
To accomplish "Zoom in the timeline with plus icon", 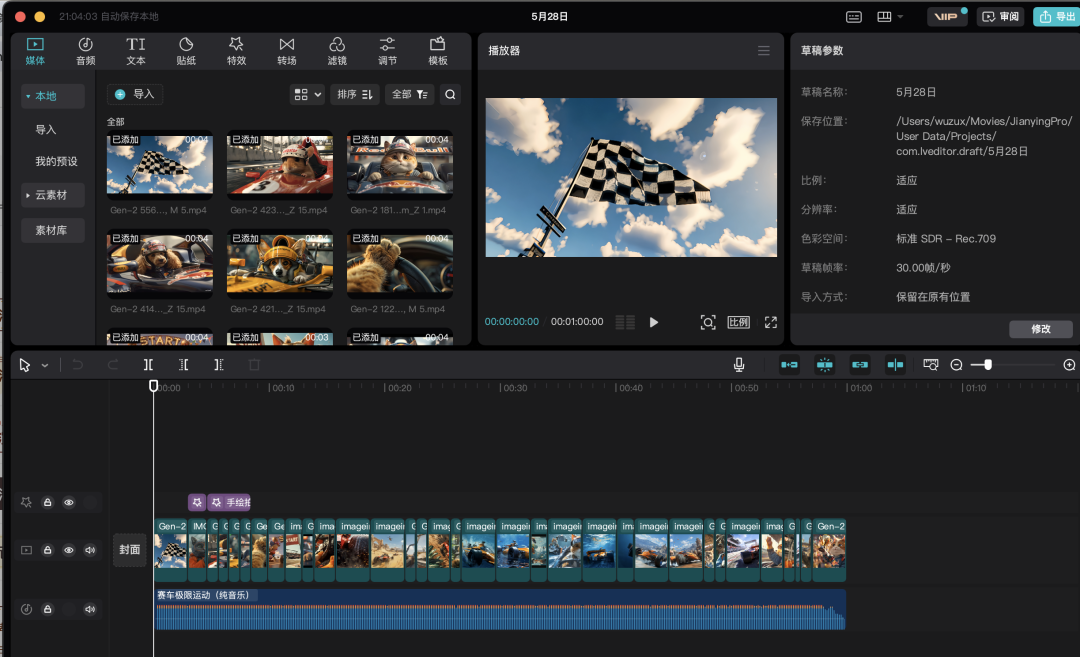I will pyautogui.click(x=1069, y=365).
